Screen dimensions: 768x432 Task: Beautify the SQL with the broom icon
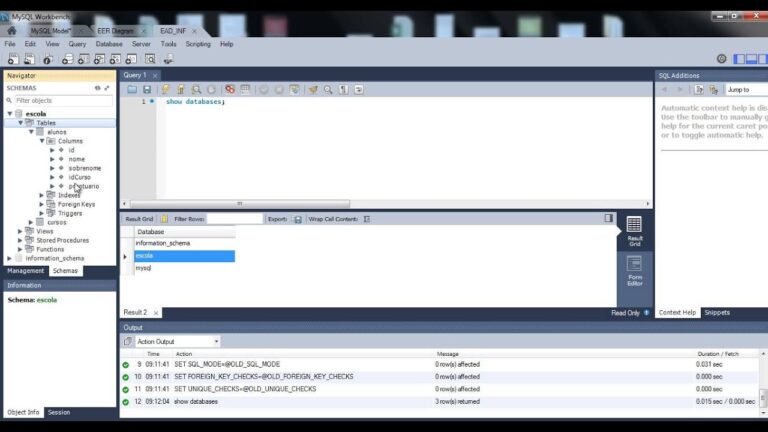click(313, 90)
